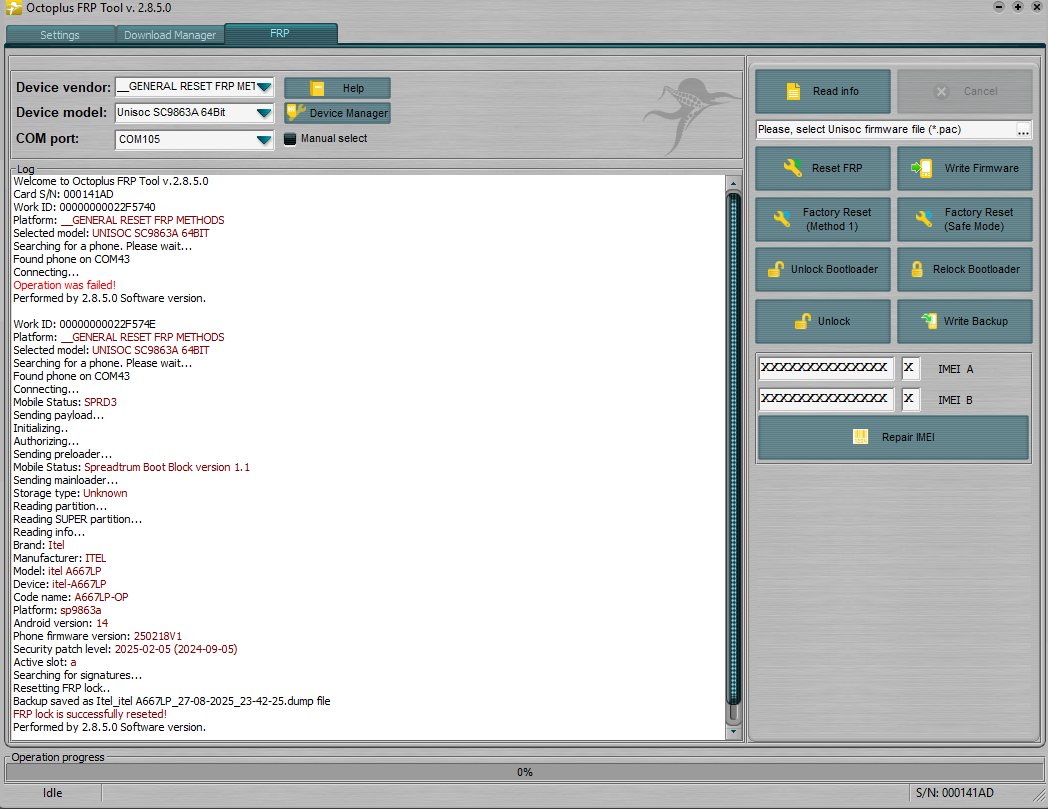Click the Operation progress bar

tap(524, 772)
